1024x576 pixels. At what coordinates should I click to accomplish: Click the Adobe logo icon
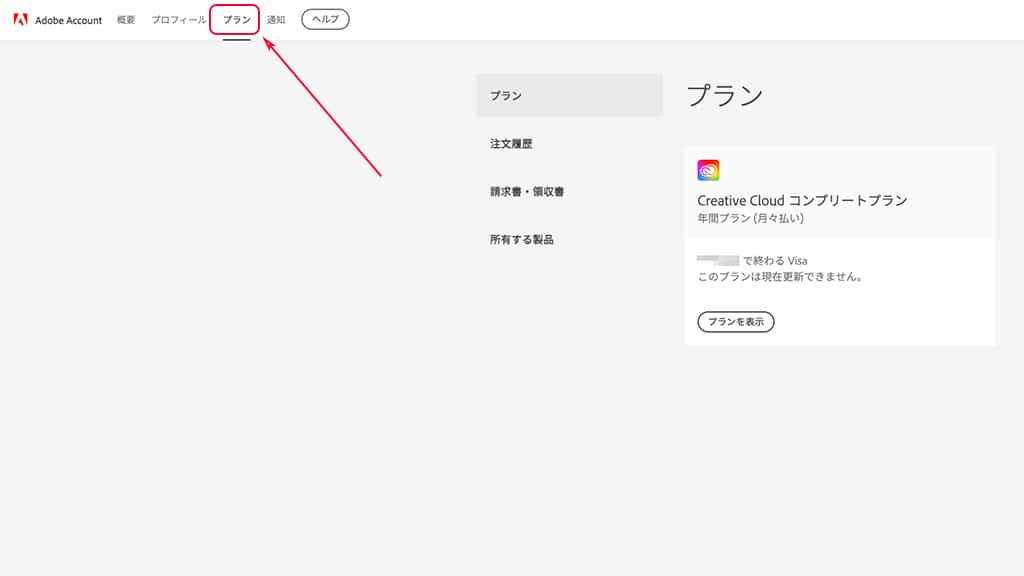pyautogui.click(x=20, y=20)
